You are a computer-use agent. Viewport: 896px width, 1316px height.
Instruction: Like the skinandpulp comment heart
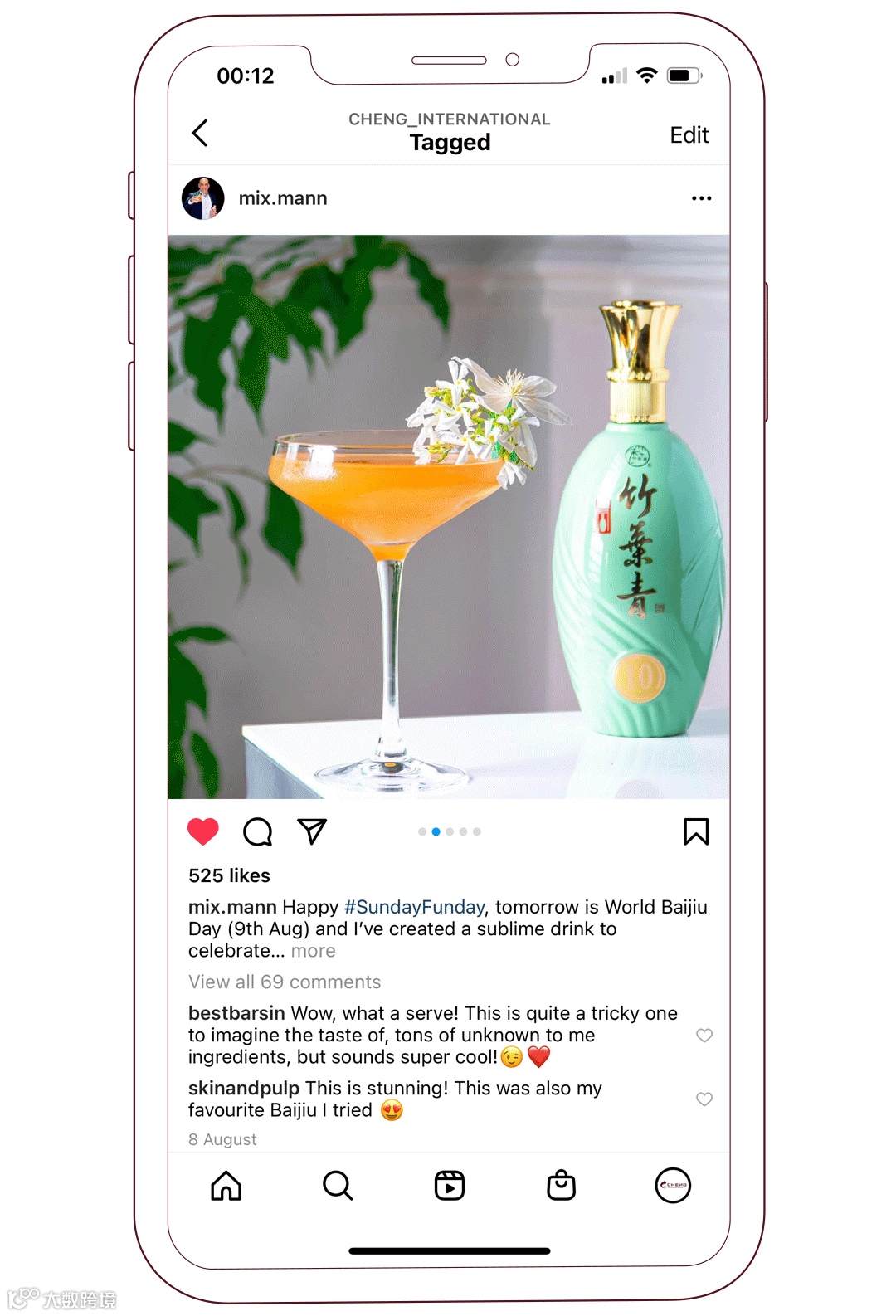704,1099
